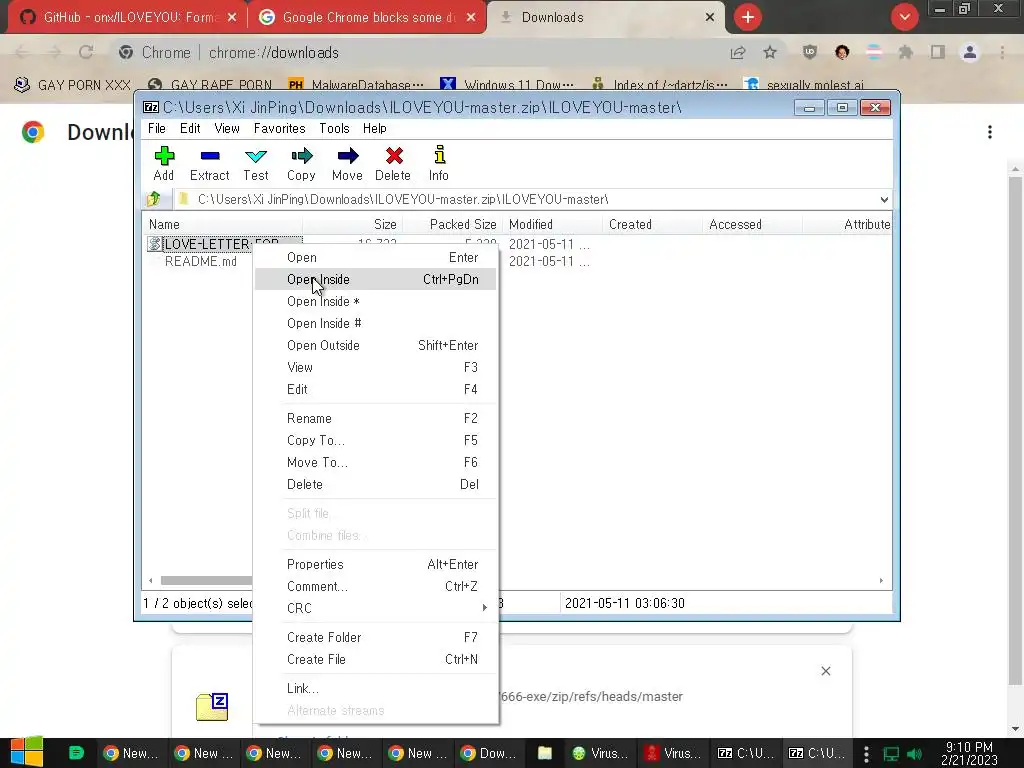Choose Rename from context menu

pyautogui.click(x=376, y=419)
